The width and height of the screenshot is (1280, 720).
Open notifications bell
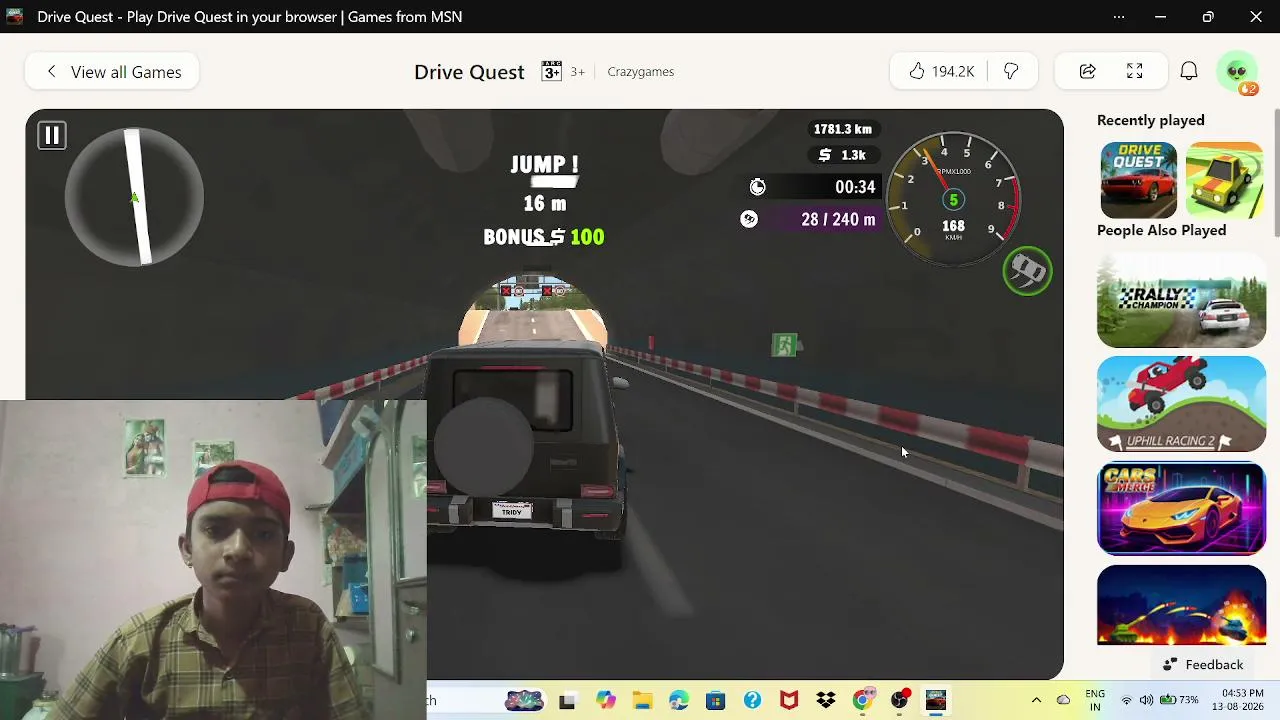1189,72
